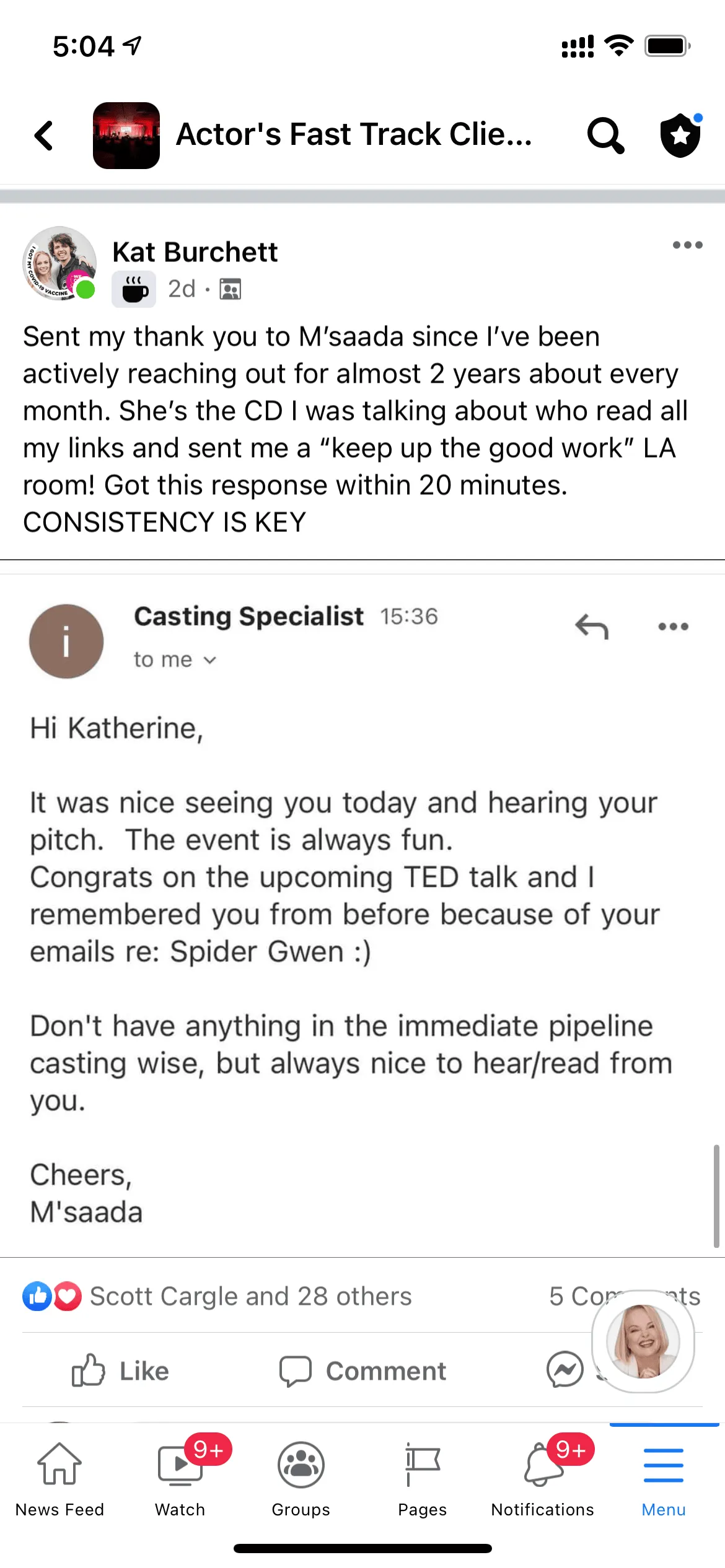Open the Watch tab
The height and width of the screenshot is (1568, 725).
[x=180, y=1478]
